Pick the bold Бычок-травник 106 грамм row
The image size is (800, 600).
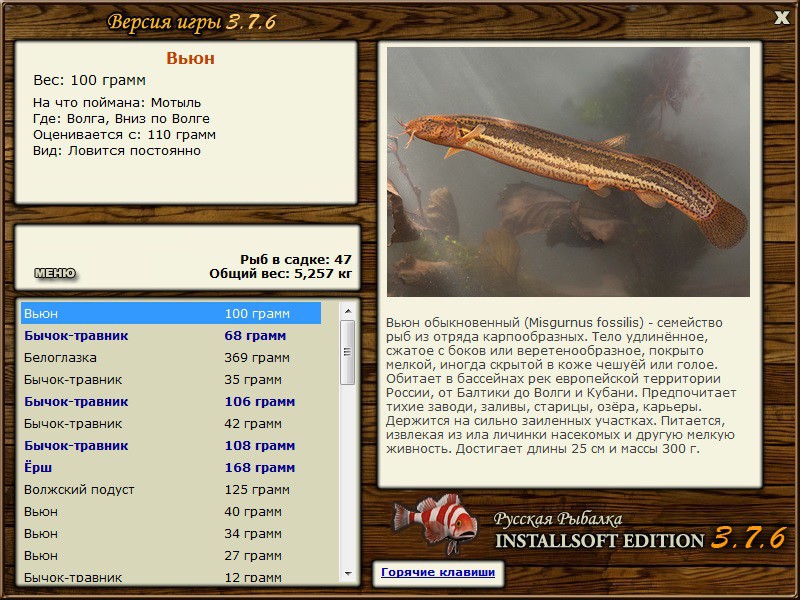pyautogui.click(x=170, y=402)
